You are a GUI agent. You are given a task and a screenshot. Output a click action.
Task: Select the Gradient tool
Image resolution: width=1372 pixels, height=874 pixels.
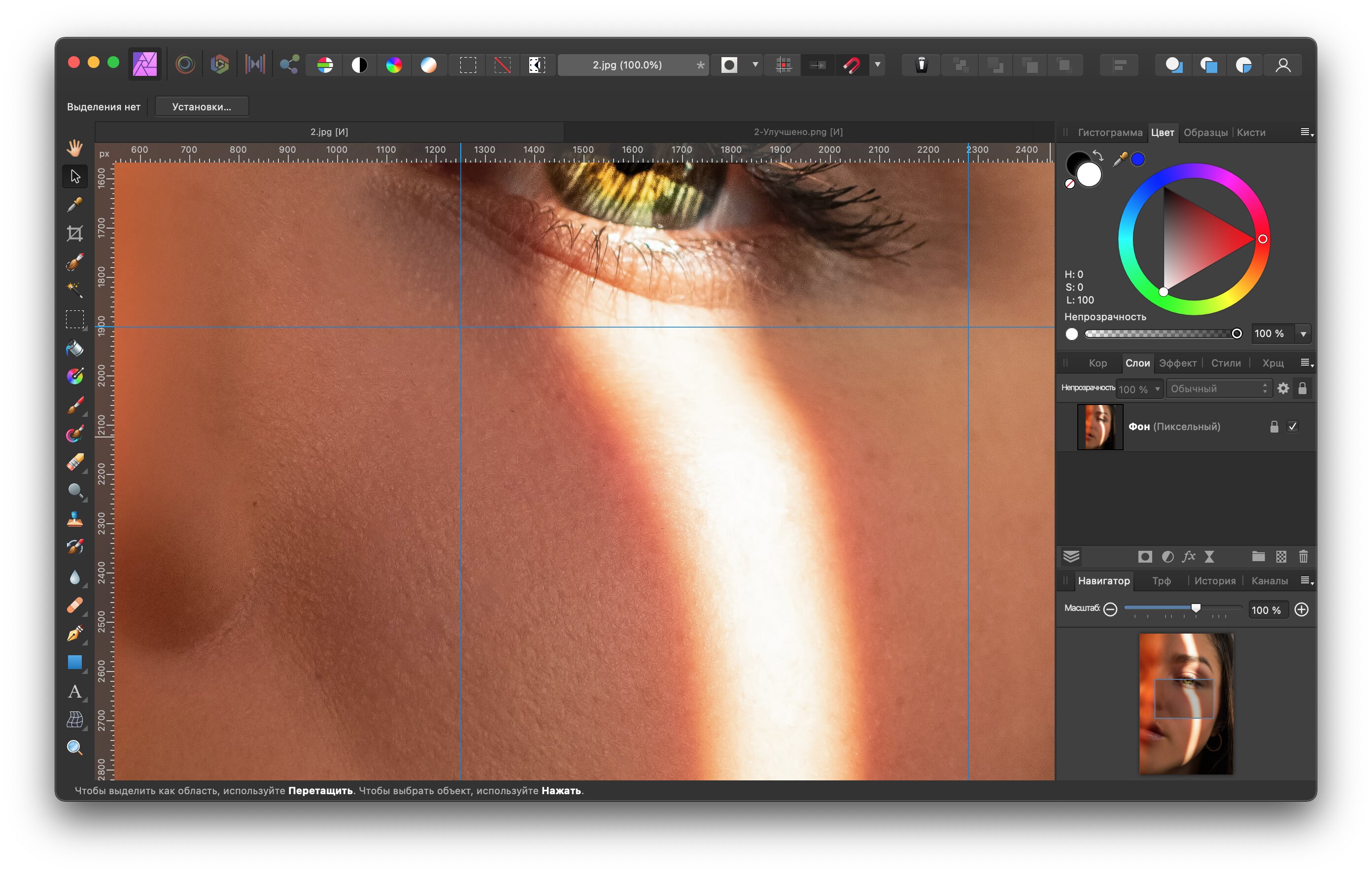pyautogui.click(x=74, y=376)
